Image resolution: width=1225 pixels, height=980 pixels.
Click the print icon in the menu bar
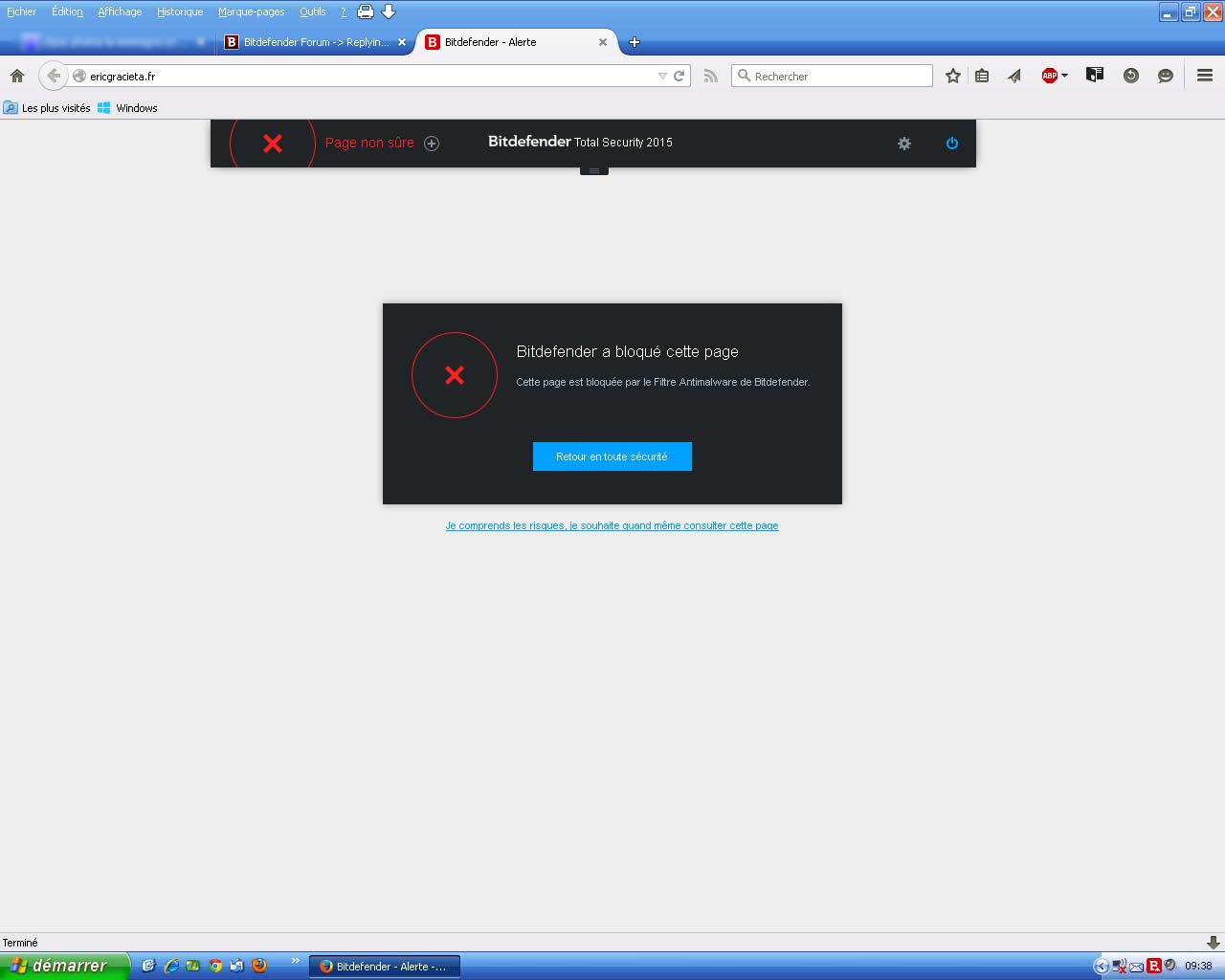pos(365,11)
